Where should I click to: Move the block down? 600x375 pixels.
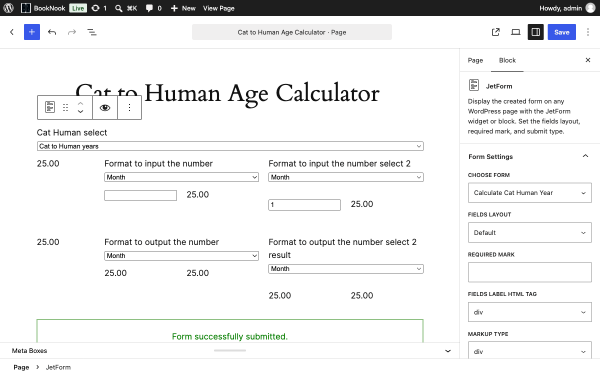click(80, 112)
